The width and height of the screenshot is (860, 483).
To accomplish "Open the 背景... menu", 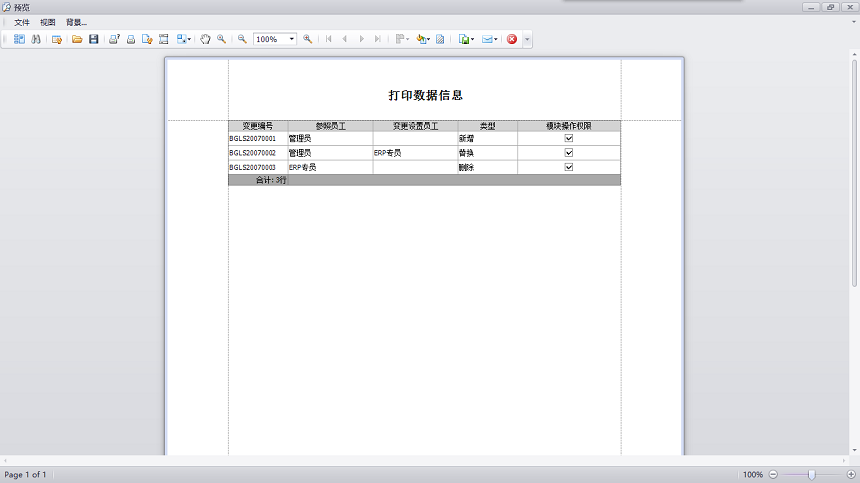I will (76, 22).
